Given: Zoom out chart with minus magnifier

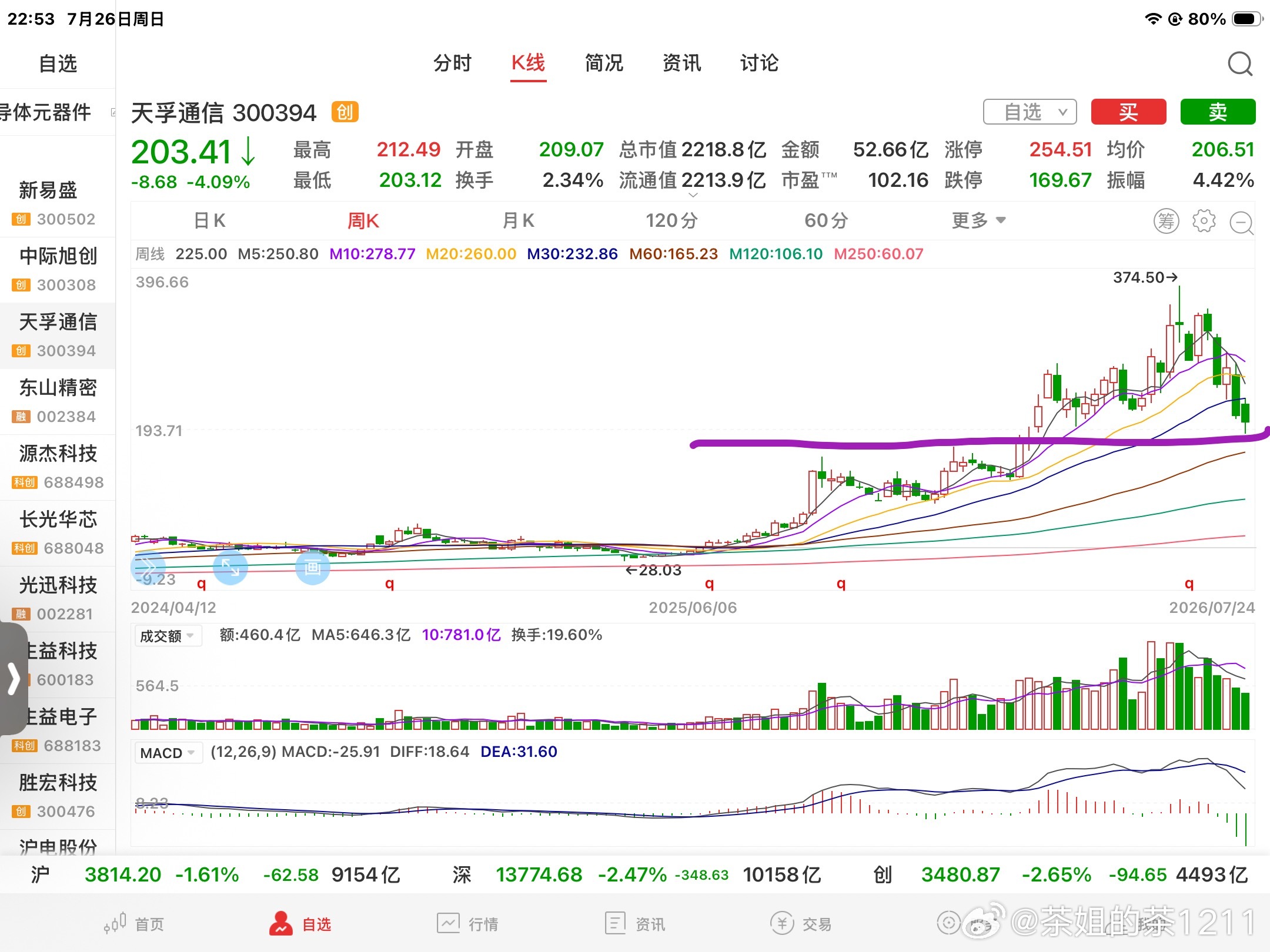Looking at the screenshot, I should point(1242,222).
